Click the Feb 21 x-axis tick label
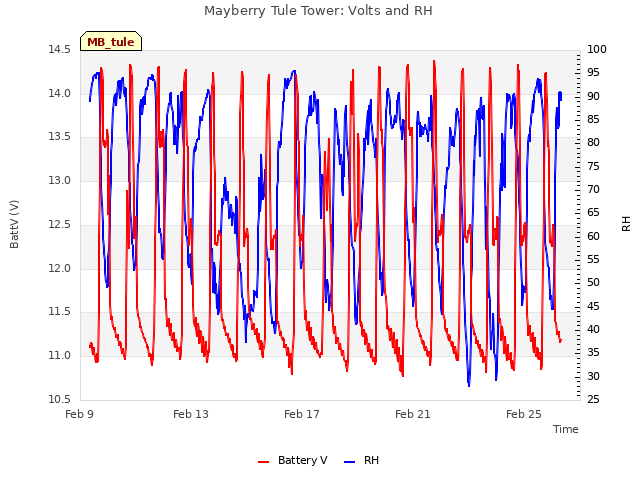Image resolution: width=640 pixels, height=480 pixels. tap(413, 414)
